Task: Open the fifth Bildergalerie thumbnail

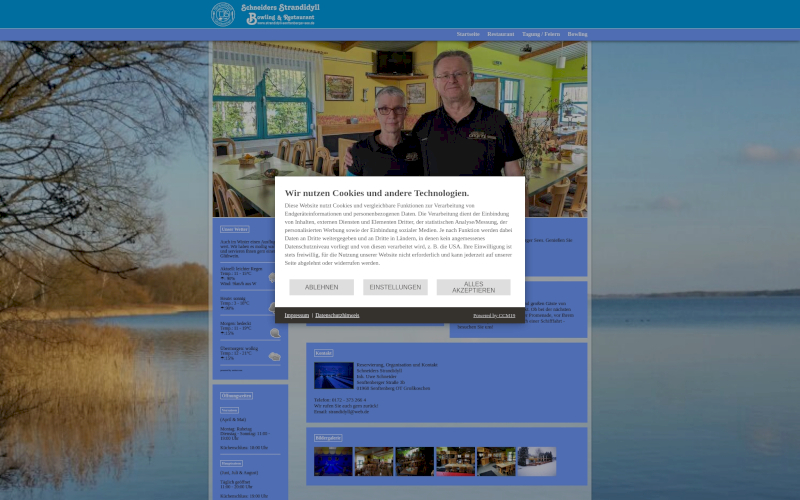Action: point(496,461)
